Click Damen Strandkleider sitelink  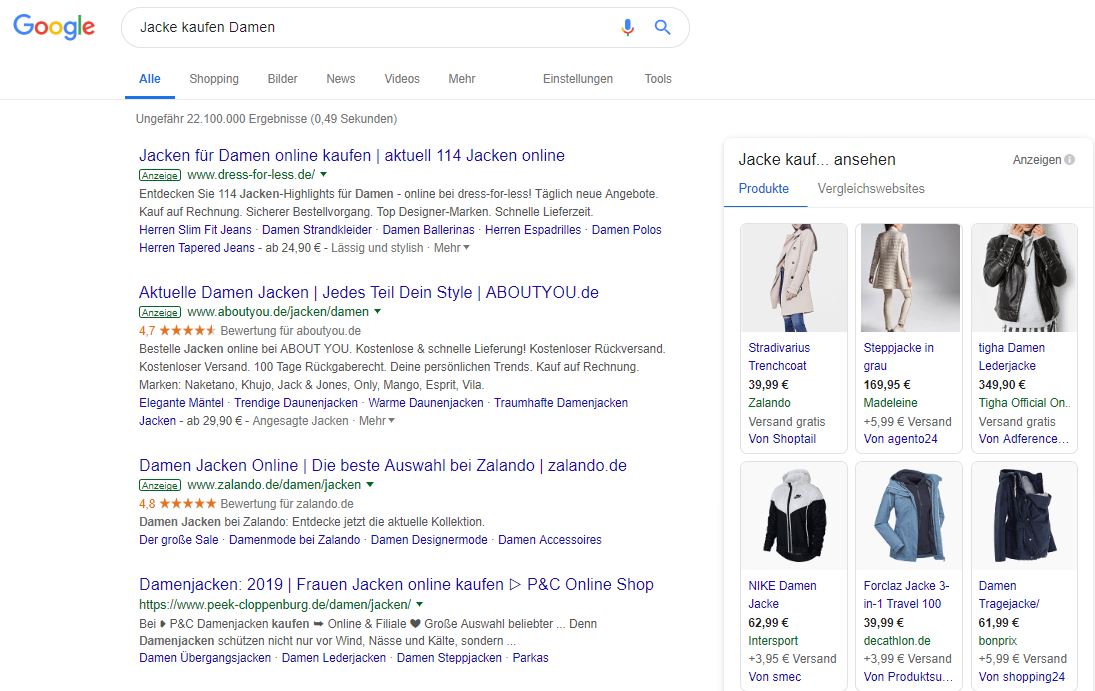coord(317,230)
